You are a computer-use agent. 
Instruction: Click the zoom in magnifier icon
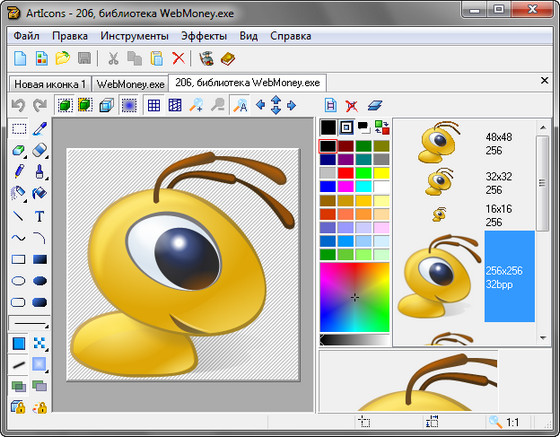click(196, 105)
